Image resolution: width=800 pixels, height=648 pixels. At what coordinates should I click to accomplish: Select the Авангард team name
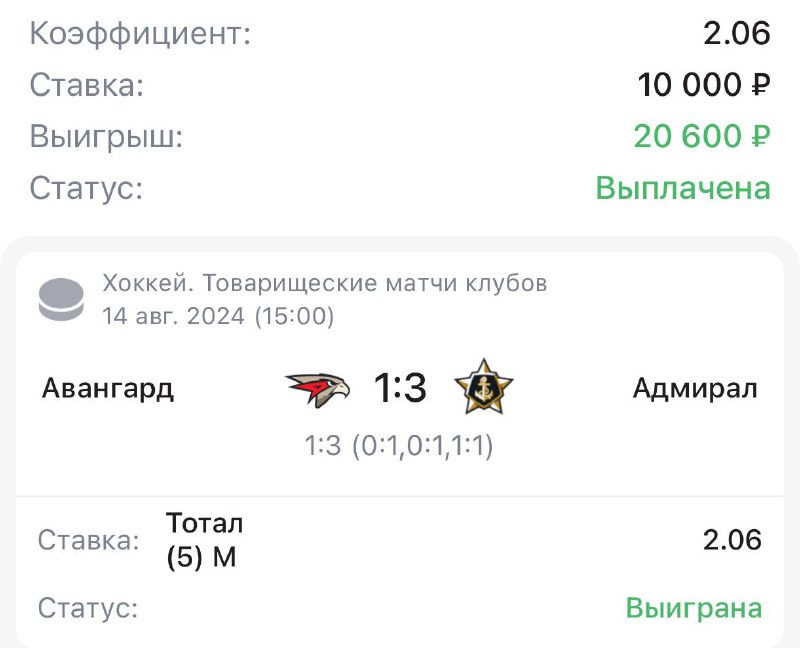pyautogui.click(x=108, y=388)
